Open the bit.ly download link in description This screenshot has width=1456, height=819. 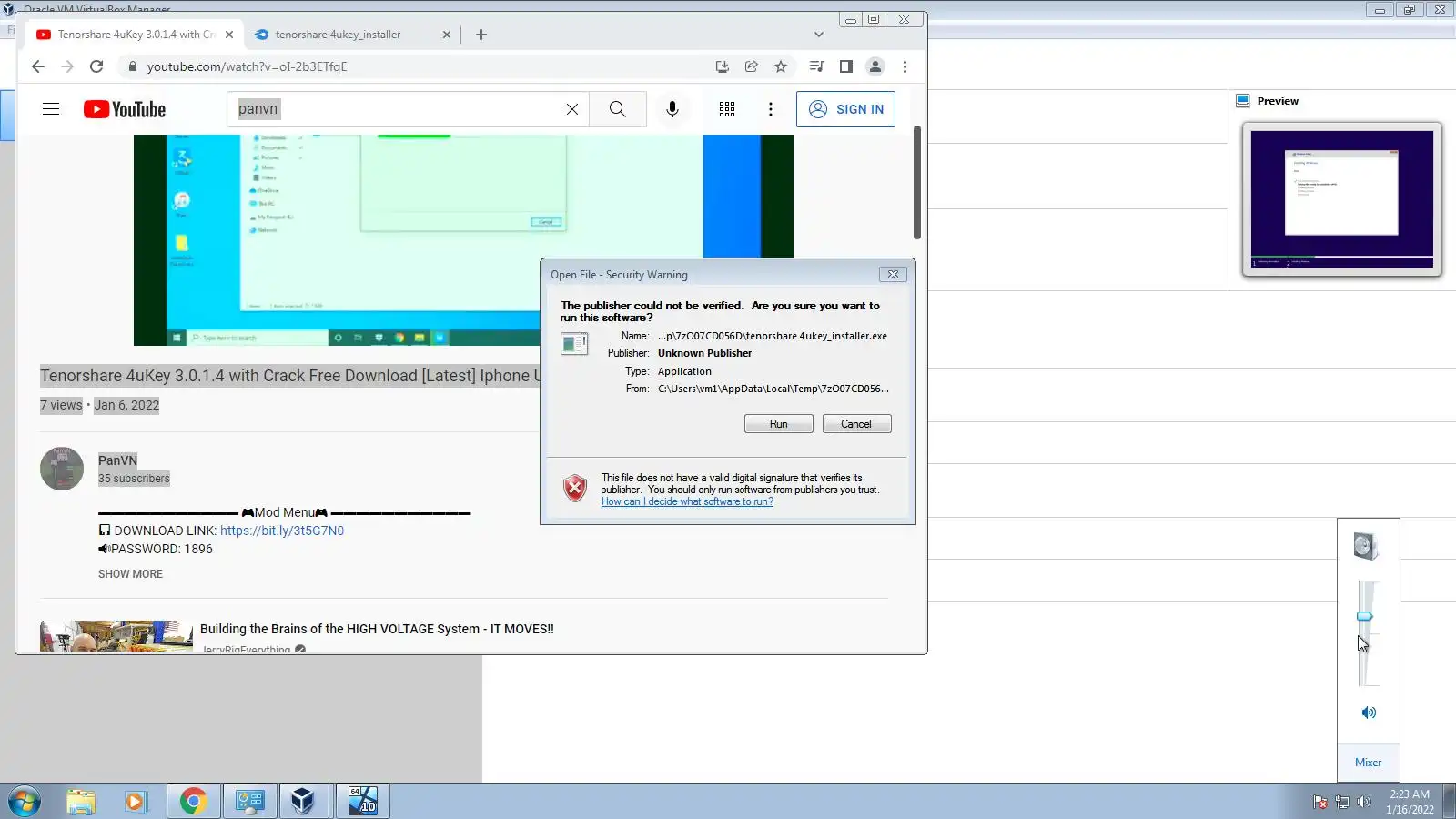point(282,531)
